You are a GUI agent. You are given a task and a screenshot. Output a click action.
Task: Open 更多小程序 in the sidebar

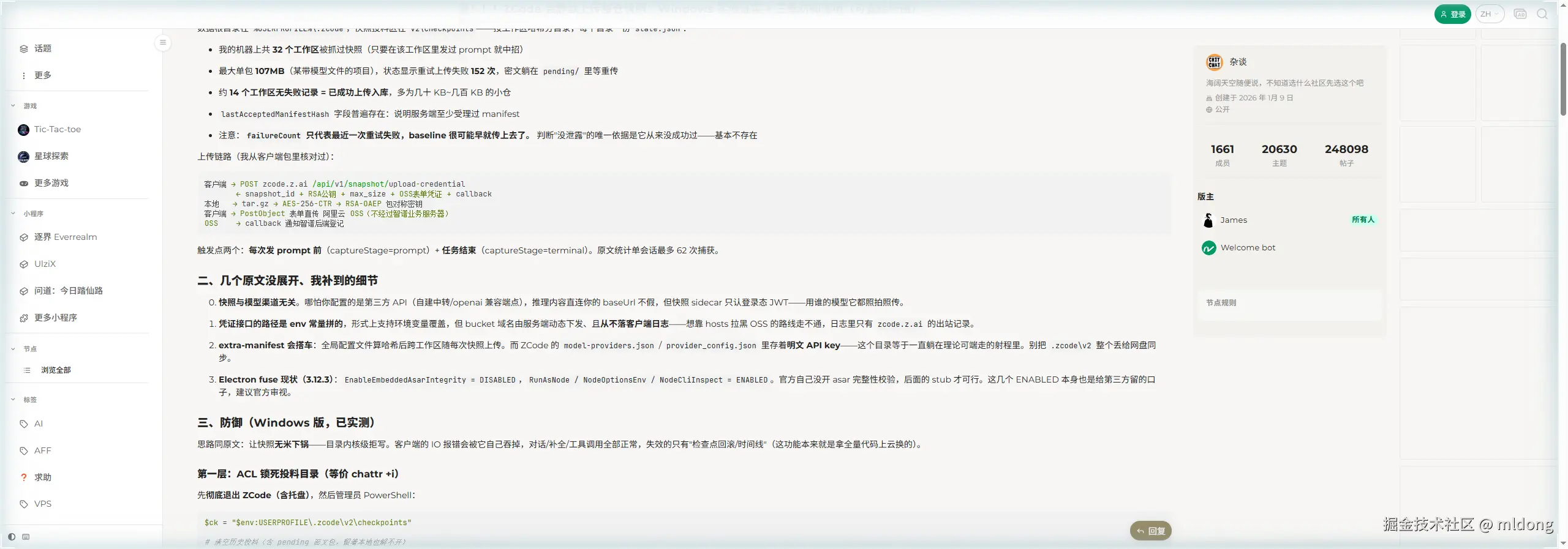tap(56, 318)
